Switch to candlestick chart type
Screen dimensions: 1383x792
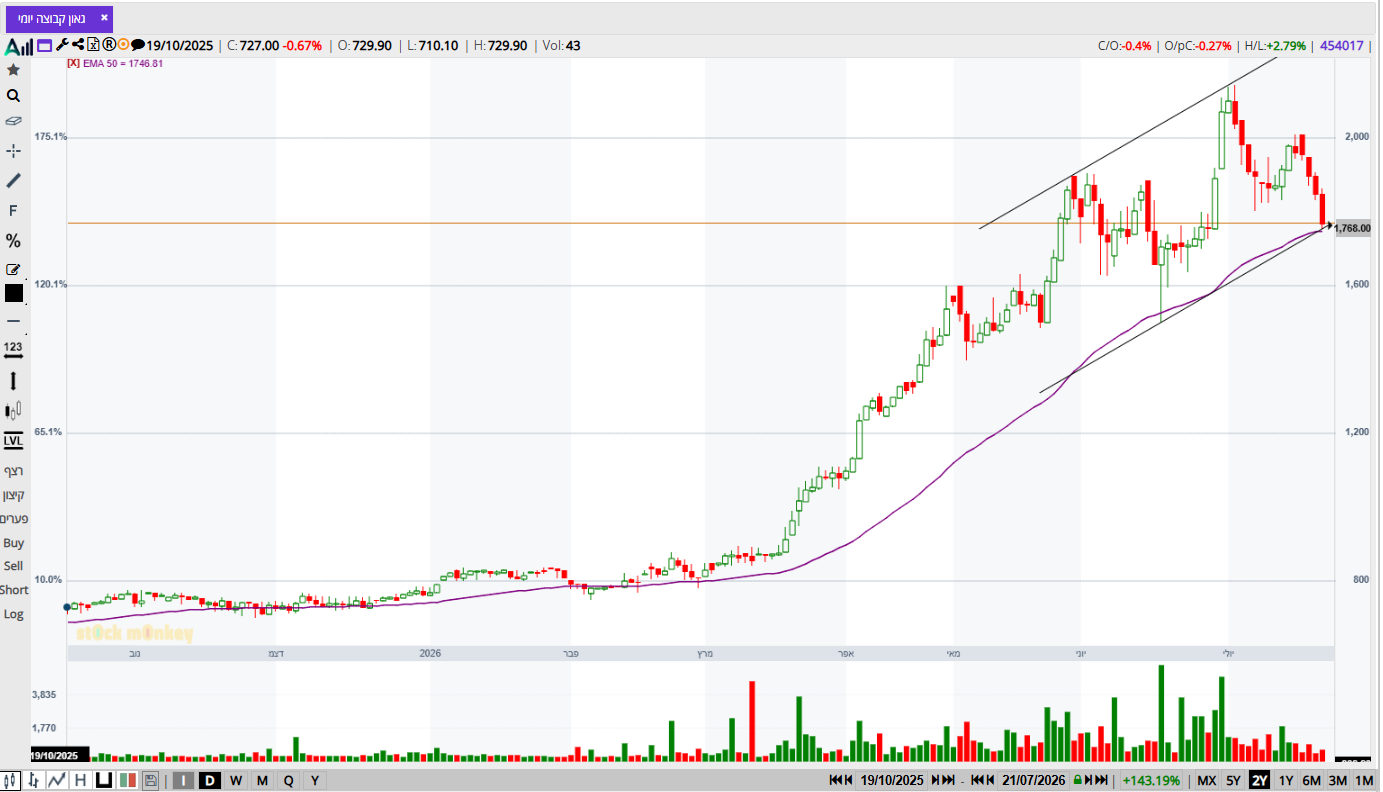[x=10, y=781]
